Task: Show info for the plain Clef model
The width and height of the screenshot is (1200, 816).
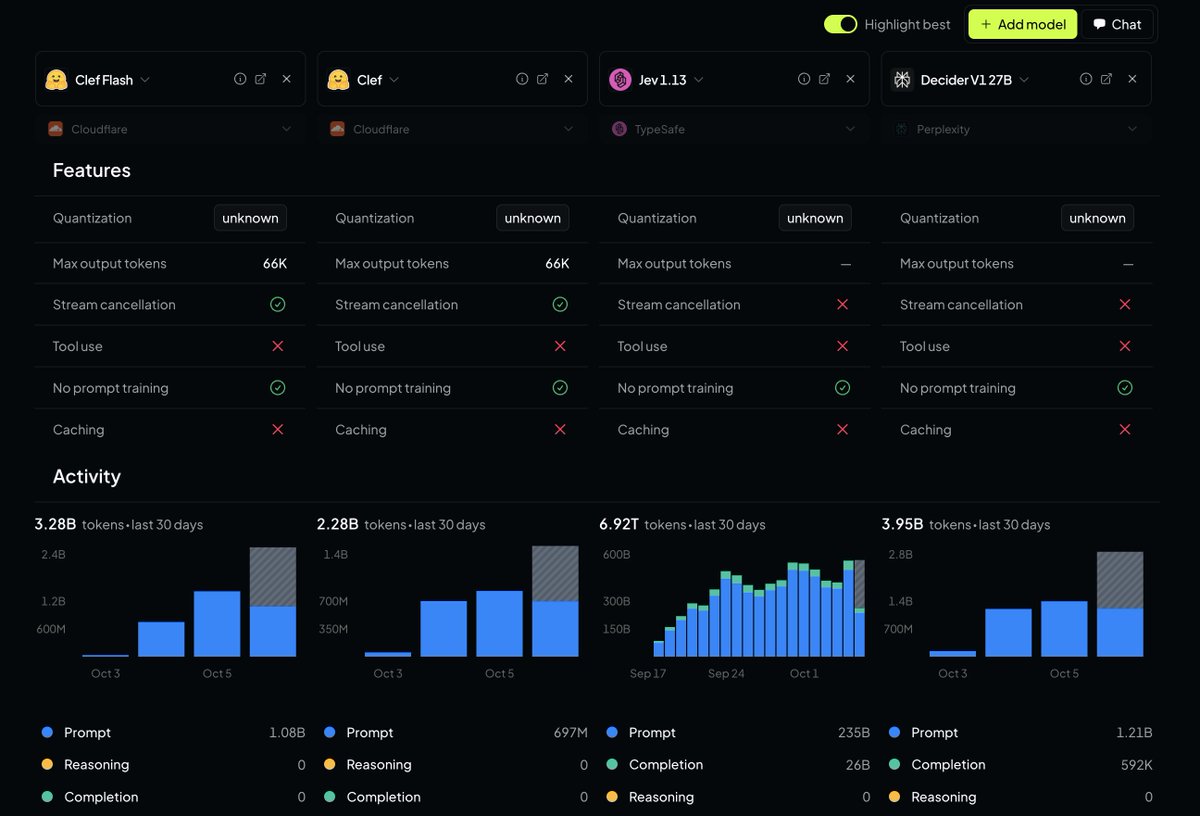Action: coord(522,79)
